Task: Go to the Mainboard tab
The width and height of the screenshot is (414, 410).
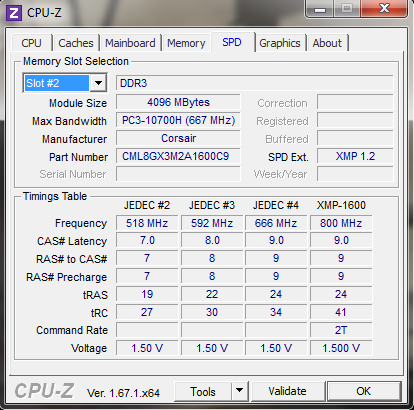Action: [130, 43]
